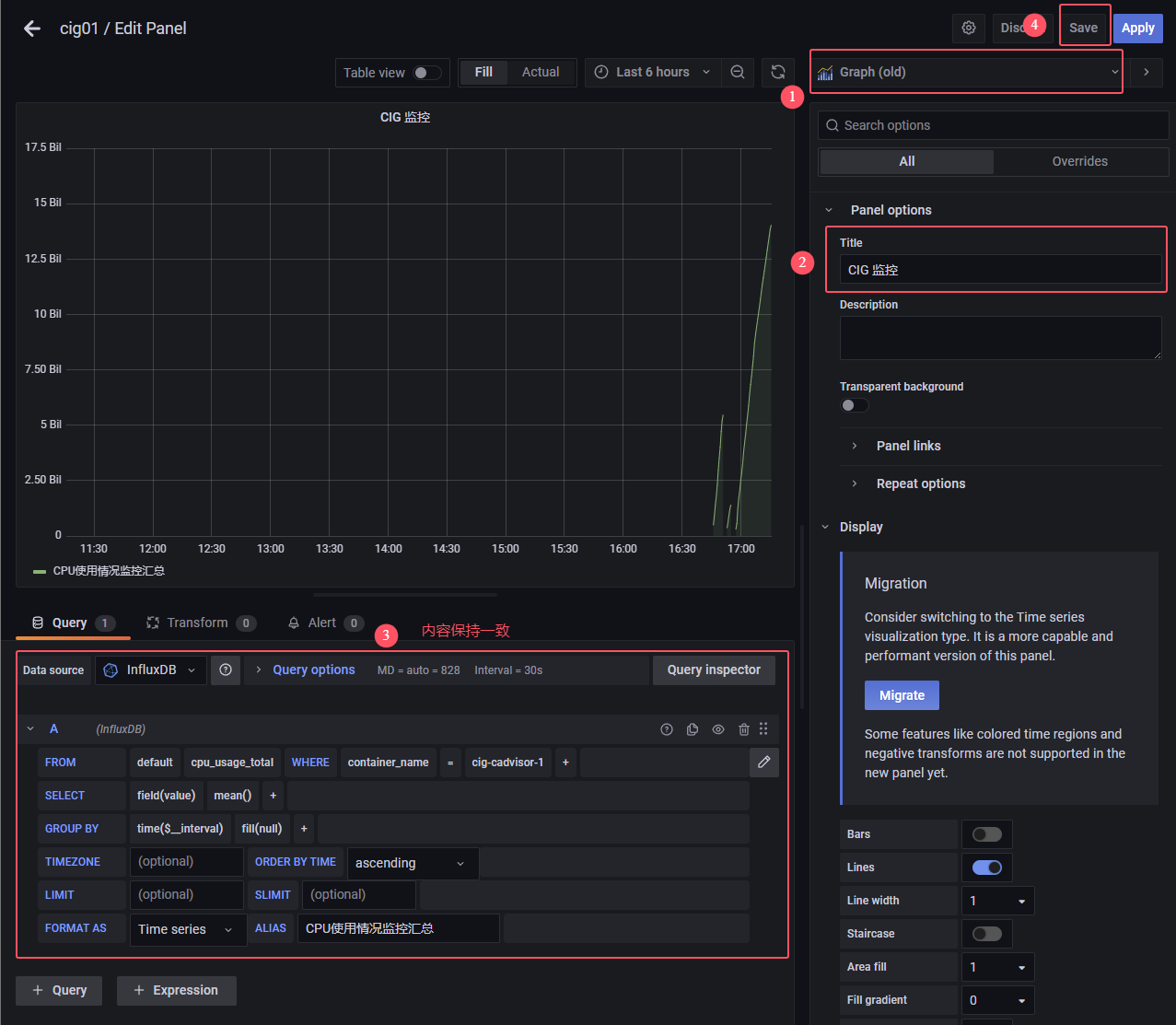The height and width of the screenshot is (1025, 1176).
Task: Click the fill(null) group by segment
Action: point(262,829)
